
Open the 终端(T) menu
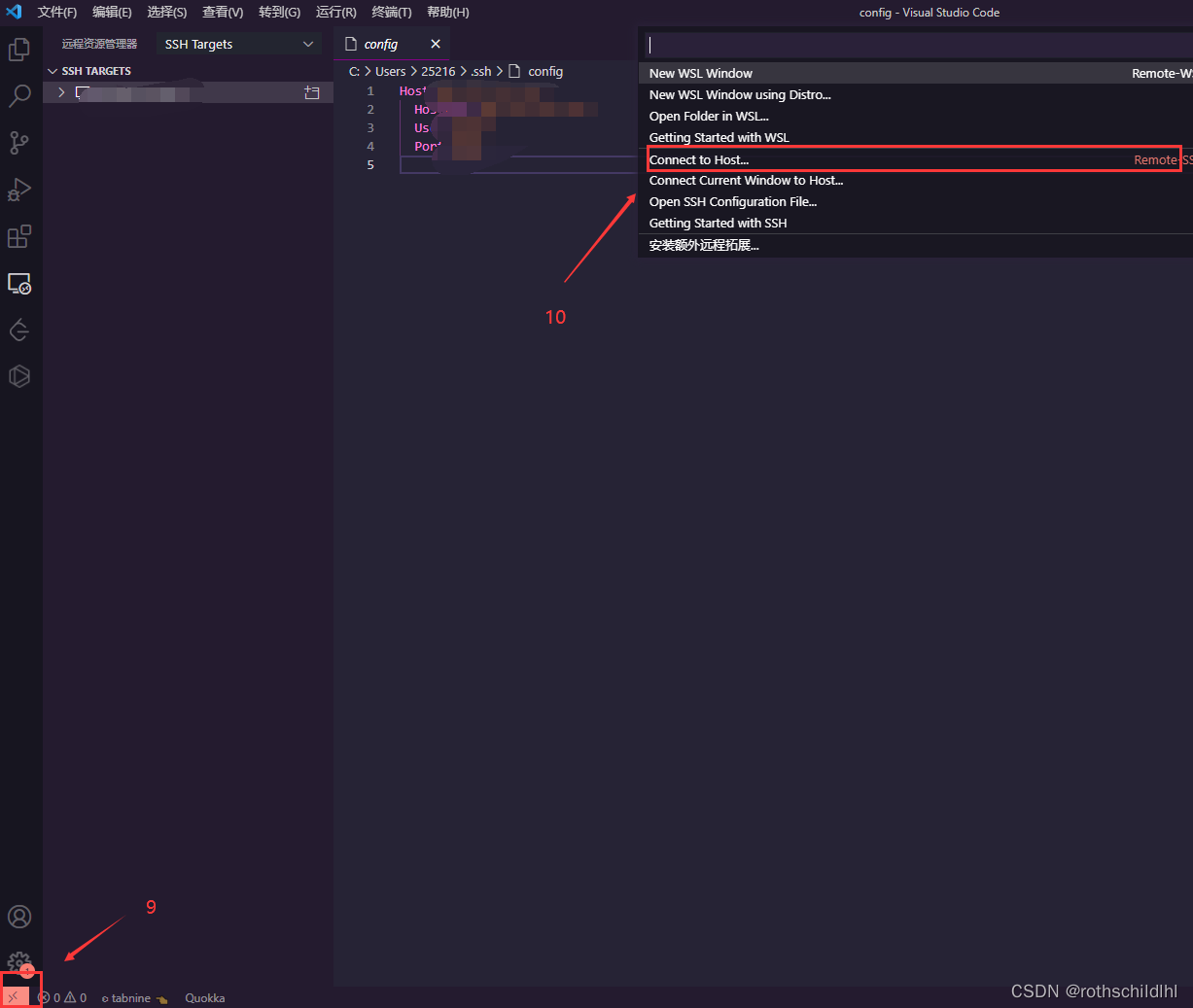[x=392, y=12]
